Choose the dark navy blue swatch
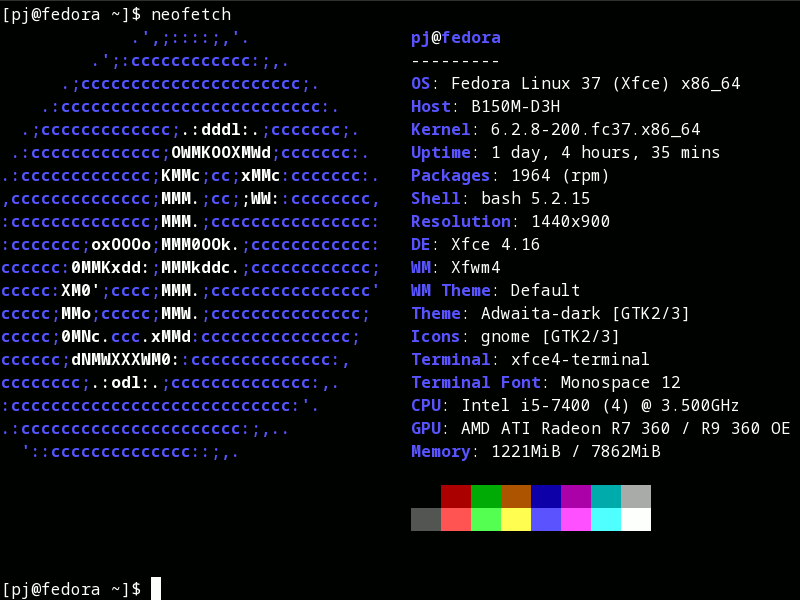Image resolution: width=800 pixels, height=600 pixels. point(546,496)
